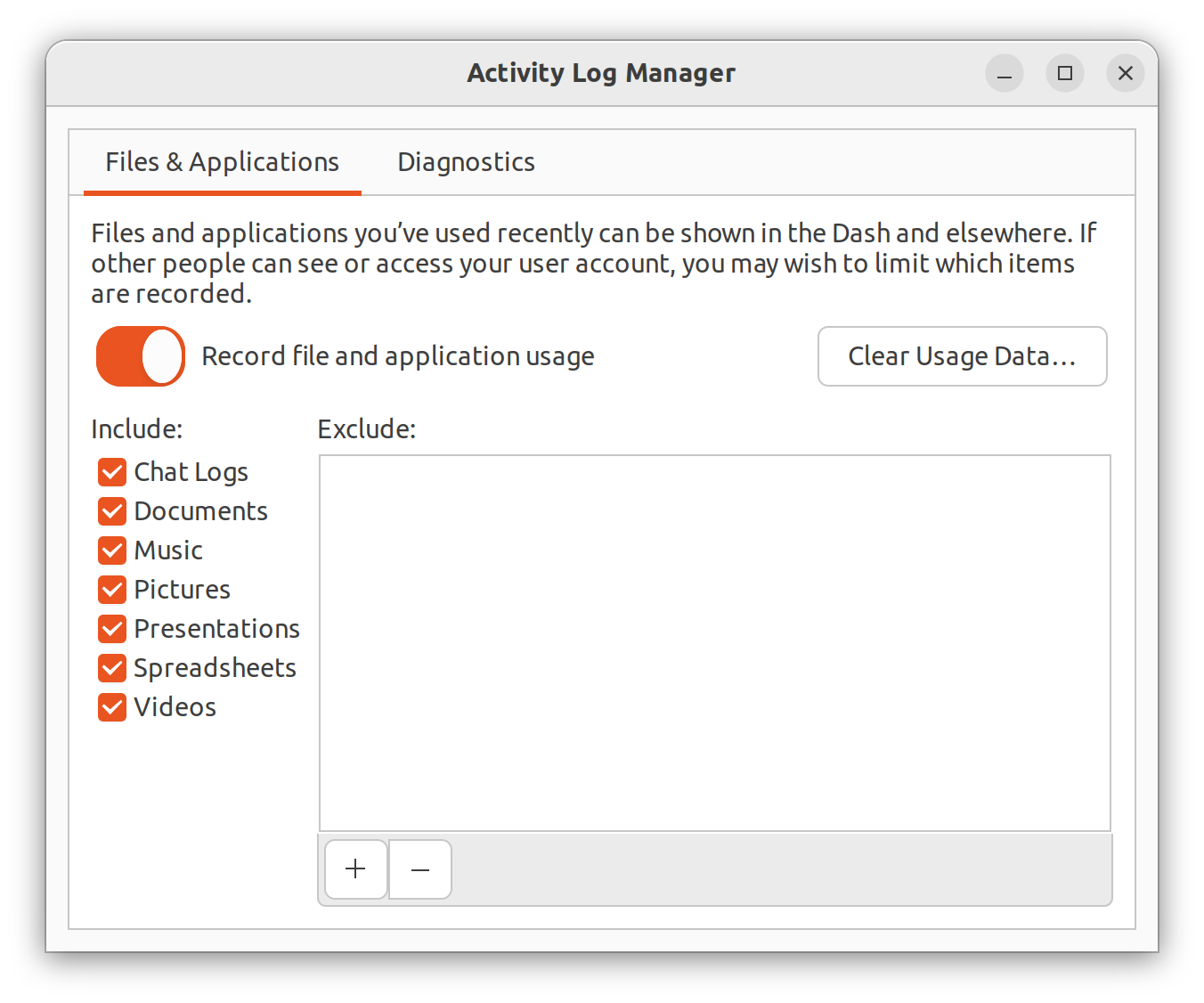The width and height of the screenshot is (1204, 1003).
Task: Uncheck the Chat Logs checkbox
Action: pyautogui.click(x=112, y=472)
